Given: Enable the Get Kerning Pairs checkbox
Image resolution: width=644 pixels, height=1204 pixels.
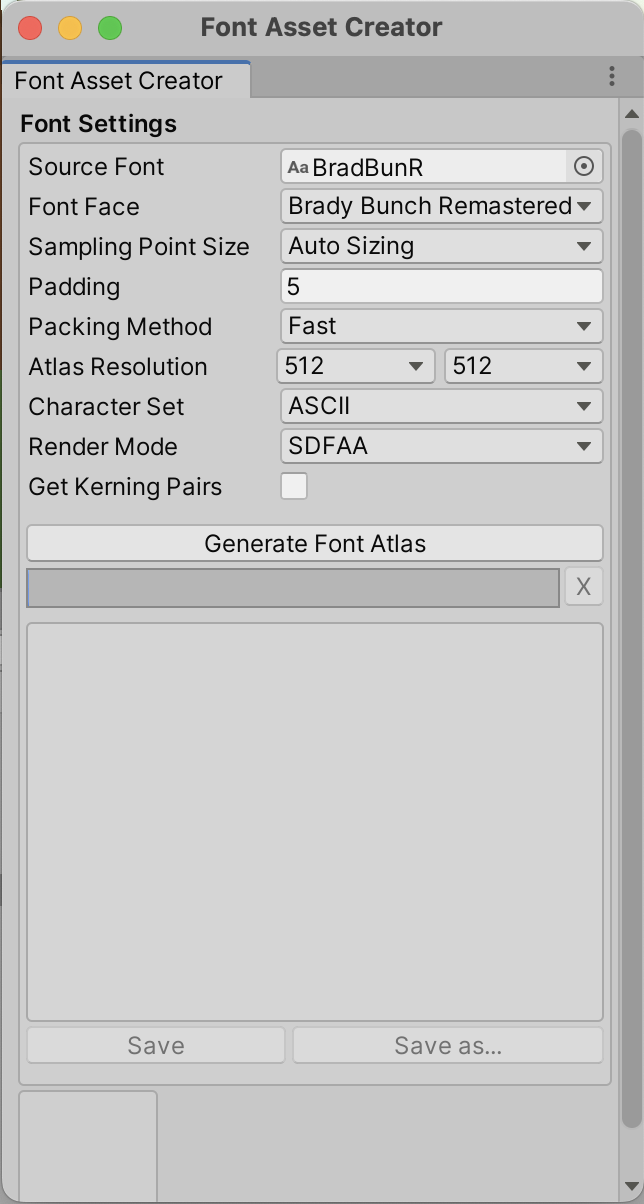Looking at the screenshot, I should (294, 487).
